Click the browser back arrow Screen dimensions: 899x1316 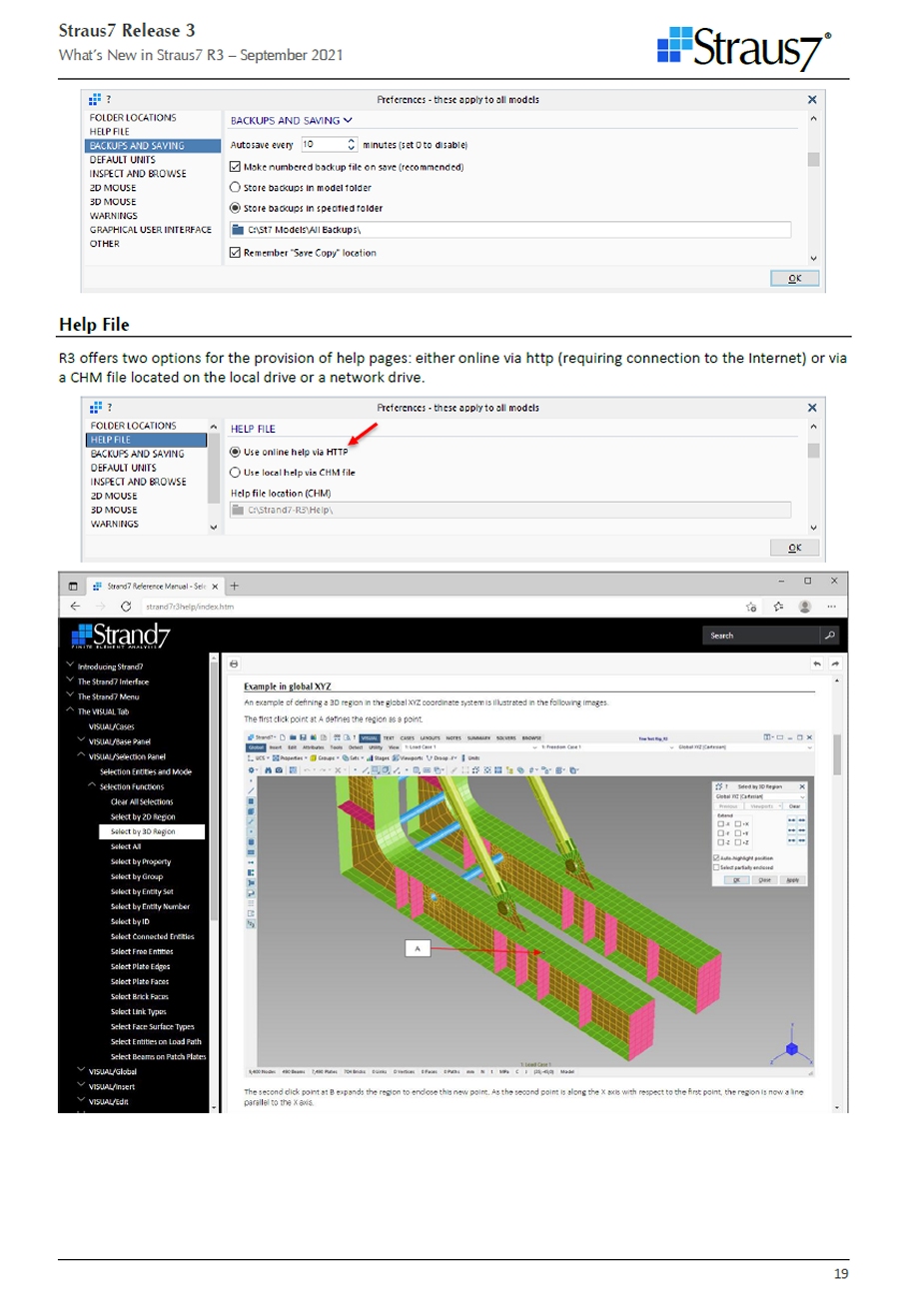76,606
